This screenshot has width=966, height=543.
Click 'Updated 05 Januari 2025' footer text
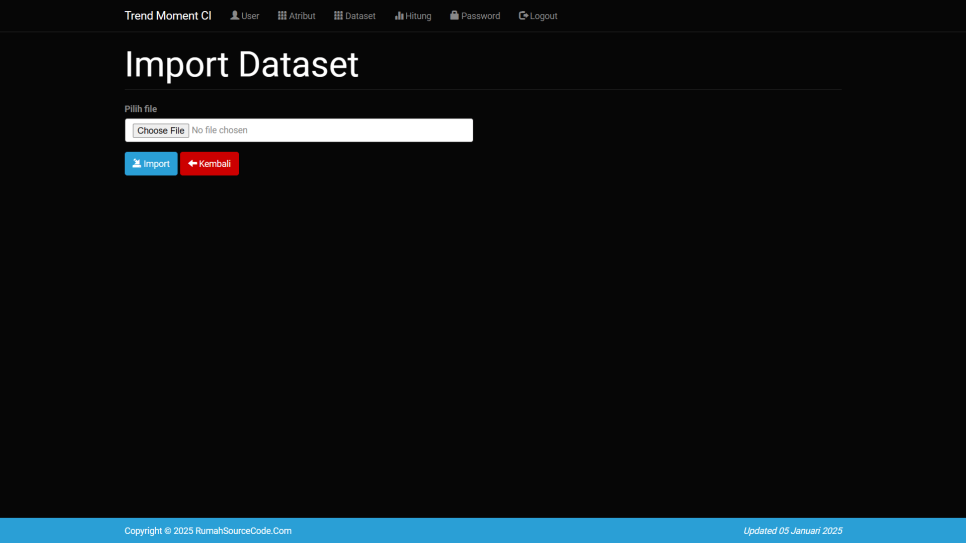pos(792,531)
